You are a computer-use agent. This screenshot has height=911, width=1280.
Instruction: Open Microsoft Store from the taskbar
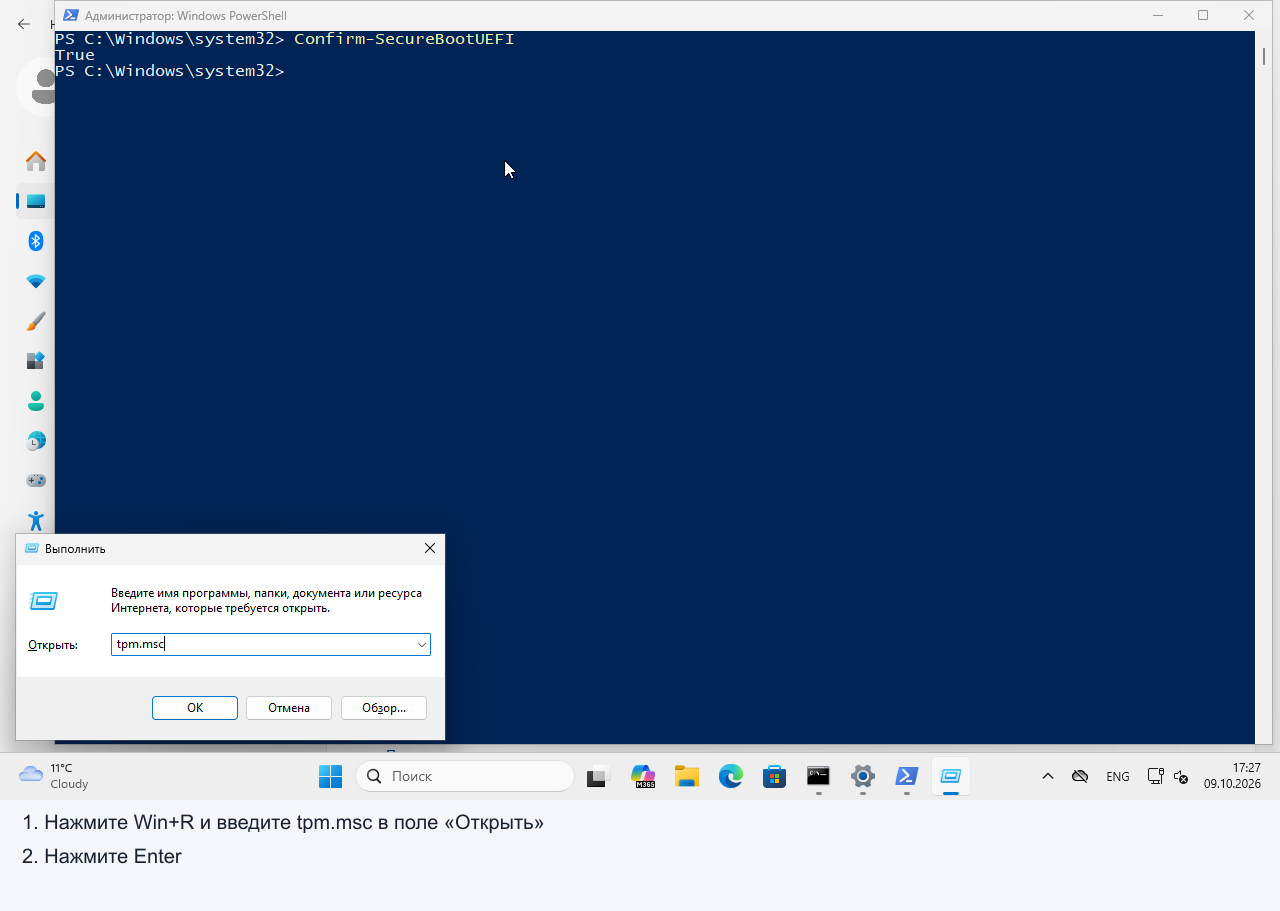(775, 776)
